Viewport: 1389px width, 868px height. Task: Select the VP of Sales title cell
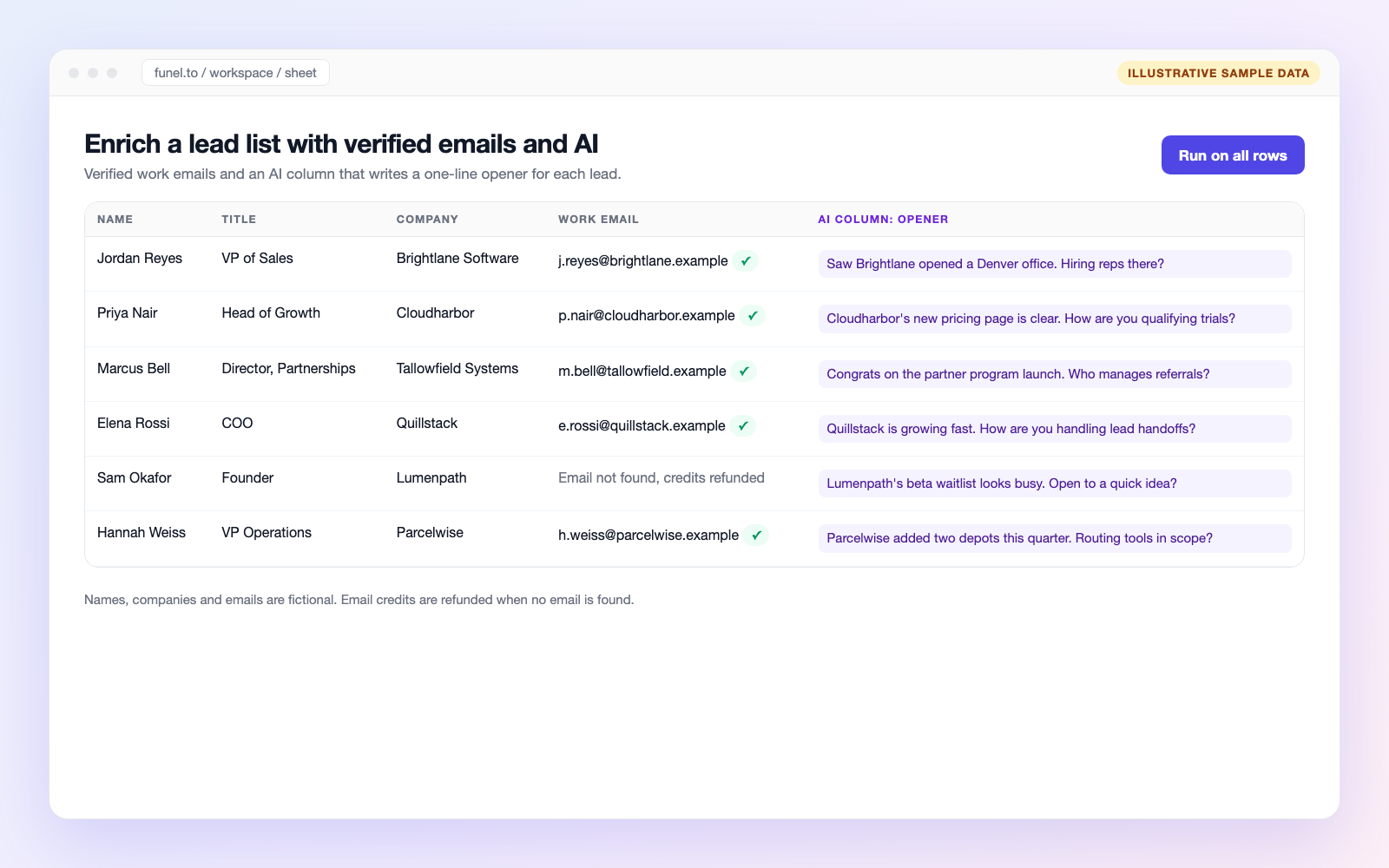tap(258, 259)
